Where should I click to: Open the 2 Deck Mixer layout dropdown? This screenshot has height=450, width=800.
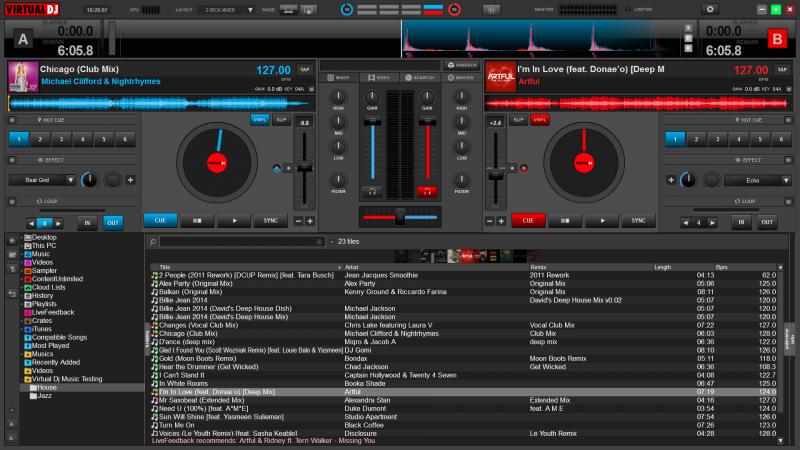click(x=250, y=10)
